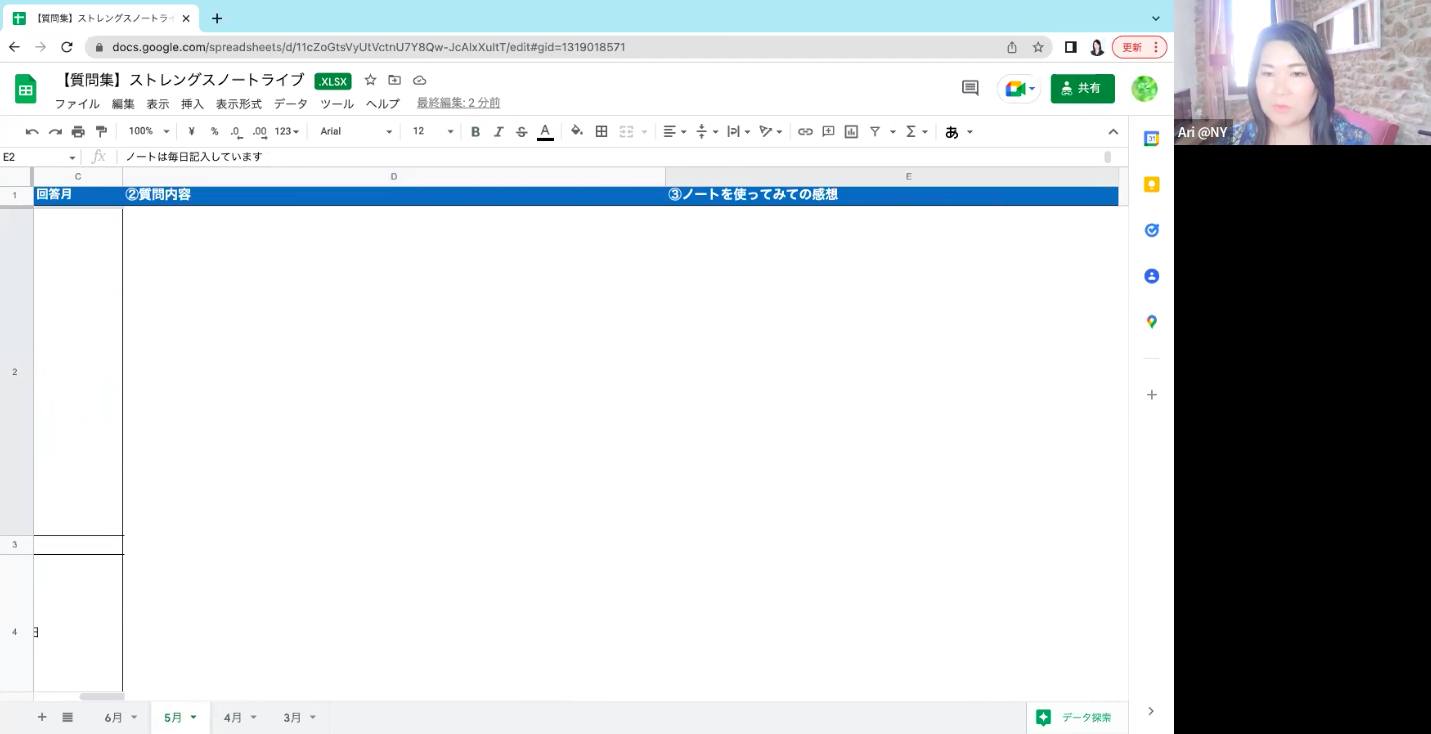1431x734 pixels.
Task: Insert a link
Action: 805,131
